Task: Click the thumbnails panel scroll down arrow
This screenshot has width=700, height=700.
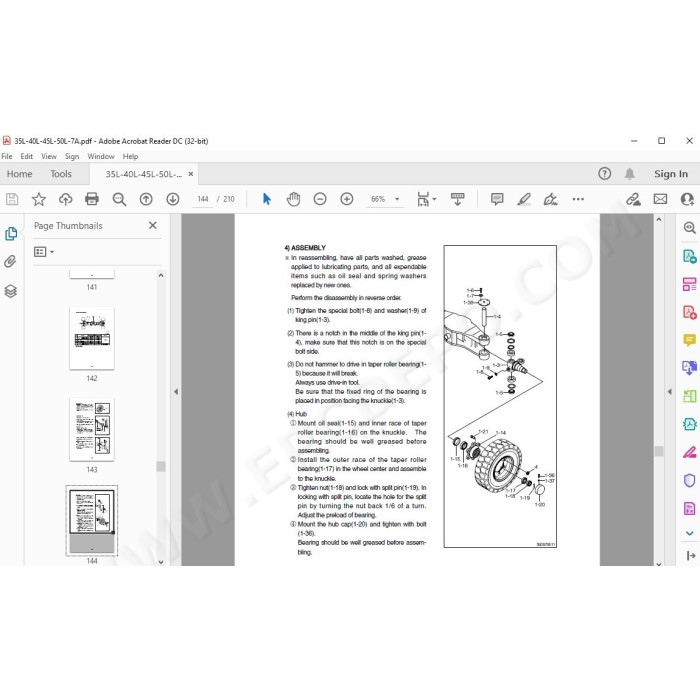Action: [161, 562]
